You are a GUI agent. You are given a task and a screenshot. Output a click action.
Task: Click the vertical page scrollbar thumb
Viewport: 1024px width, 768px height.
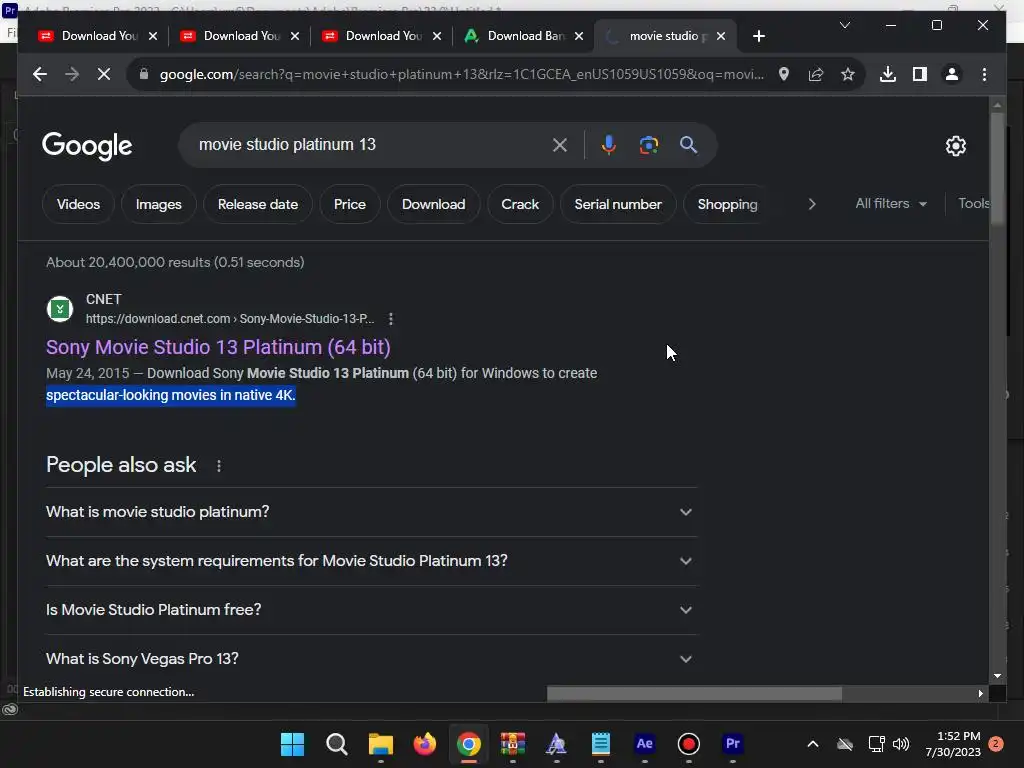tap(997, 168)
